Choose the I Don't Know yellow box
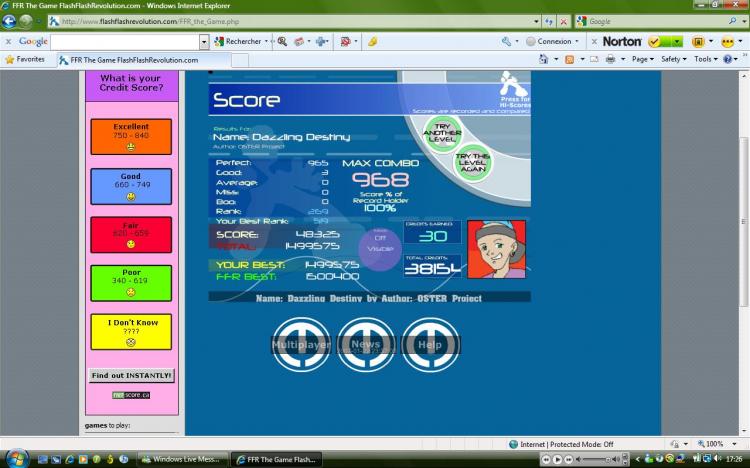The width and height of the screenshot is (750, 468). [x=131, y=332]
